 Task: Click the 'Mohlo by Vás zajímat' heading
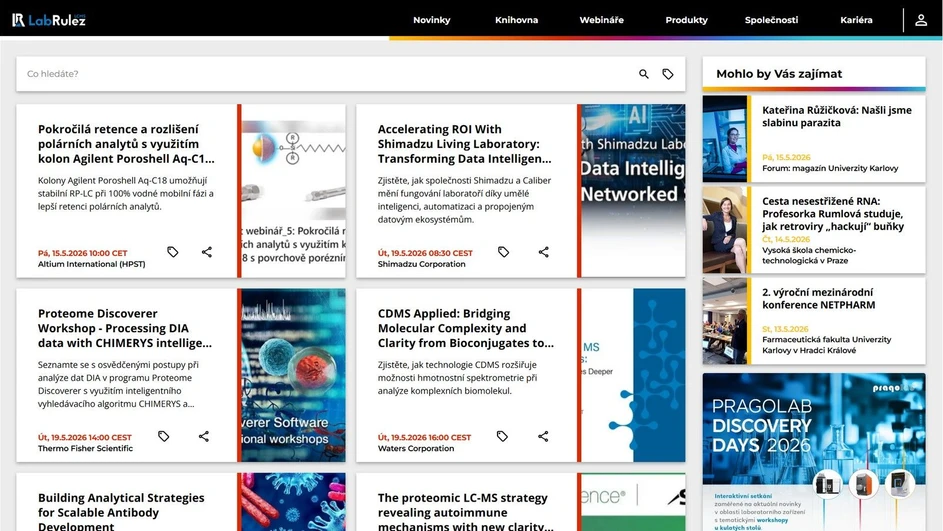coord(779,74)
